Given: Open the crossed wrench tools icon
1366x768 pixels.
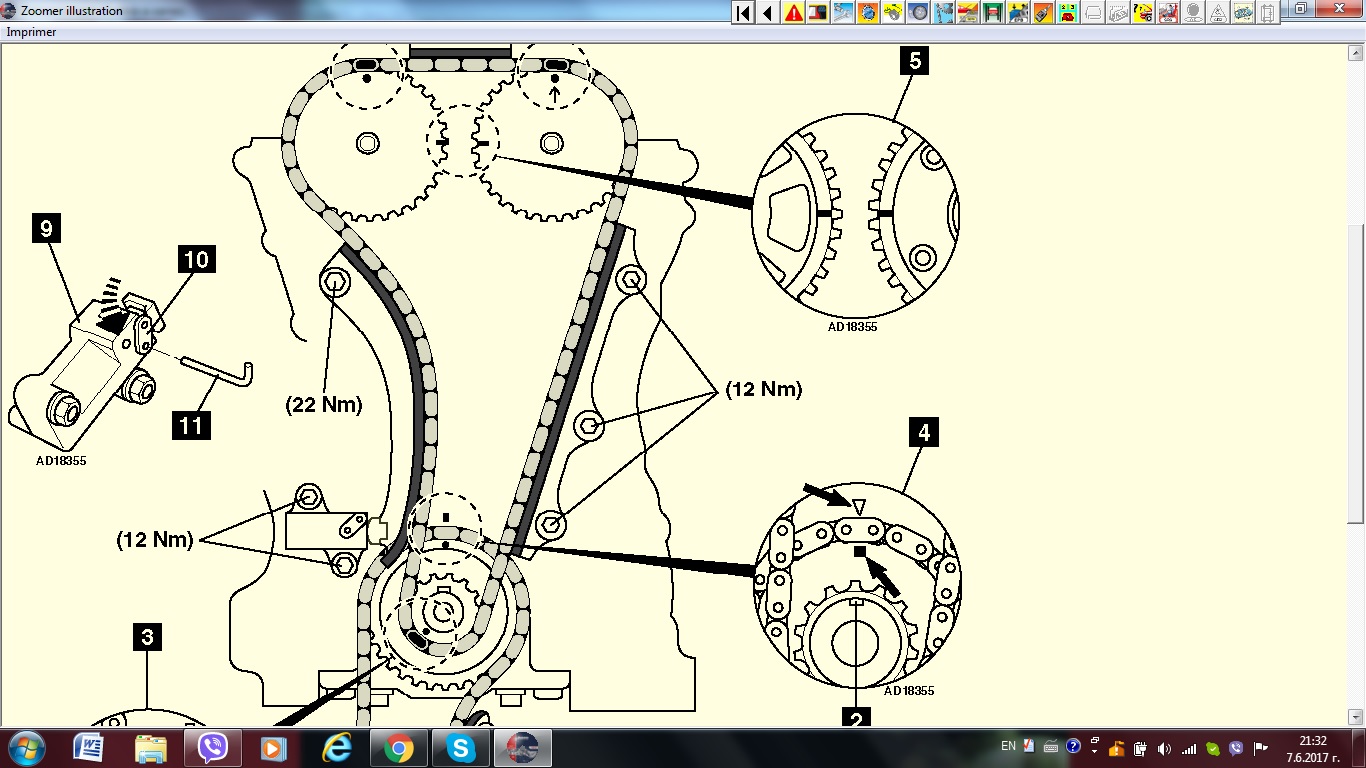Looking at the screenshot, I should (x=843, y=13).
